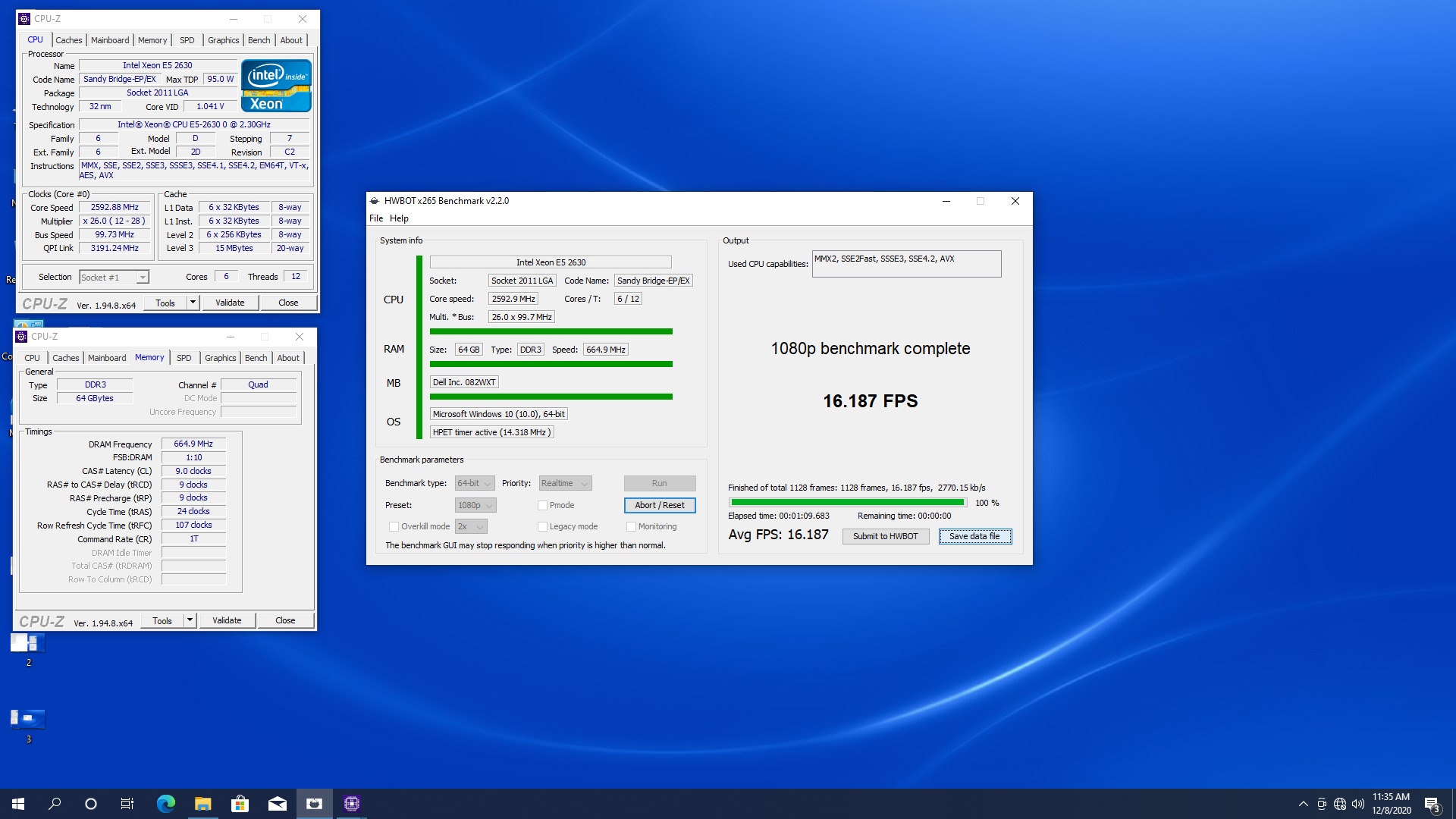Image resolution: width=1456 pixels, height=819 pixels.
Task: Open the notification center icon
Action: tap(1432, 805)
